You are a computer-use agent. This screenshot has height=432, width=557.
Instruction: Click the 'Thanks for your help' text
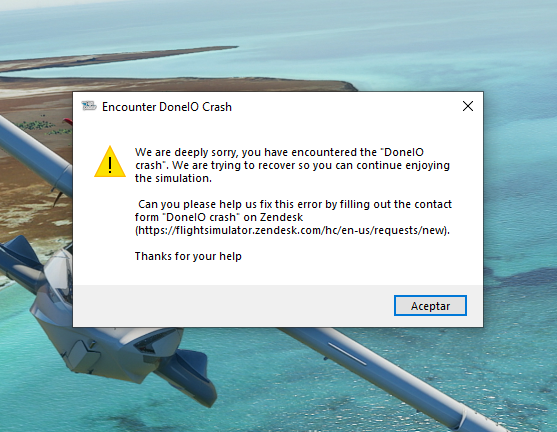point(188,256)
